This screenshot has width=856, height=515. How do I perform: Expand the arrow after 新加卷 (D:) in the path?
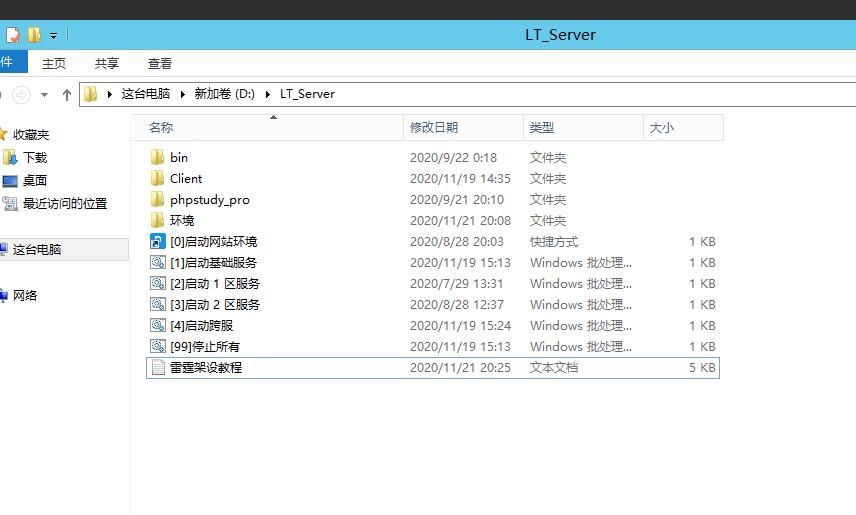coord(268,94)
